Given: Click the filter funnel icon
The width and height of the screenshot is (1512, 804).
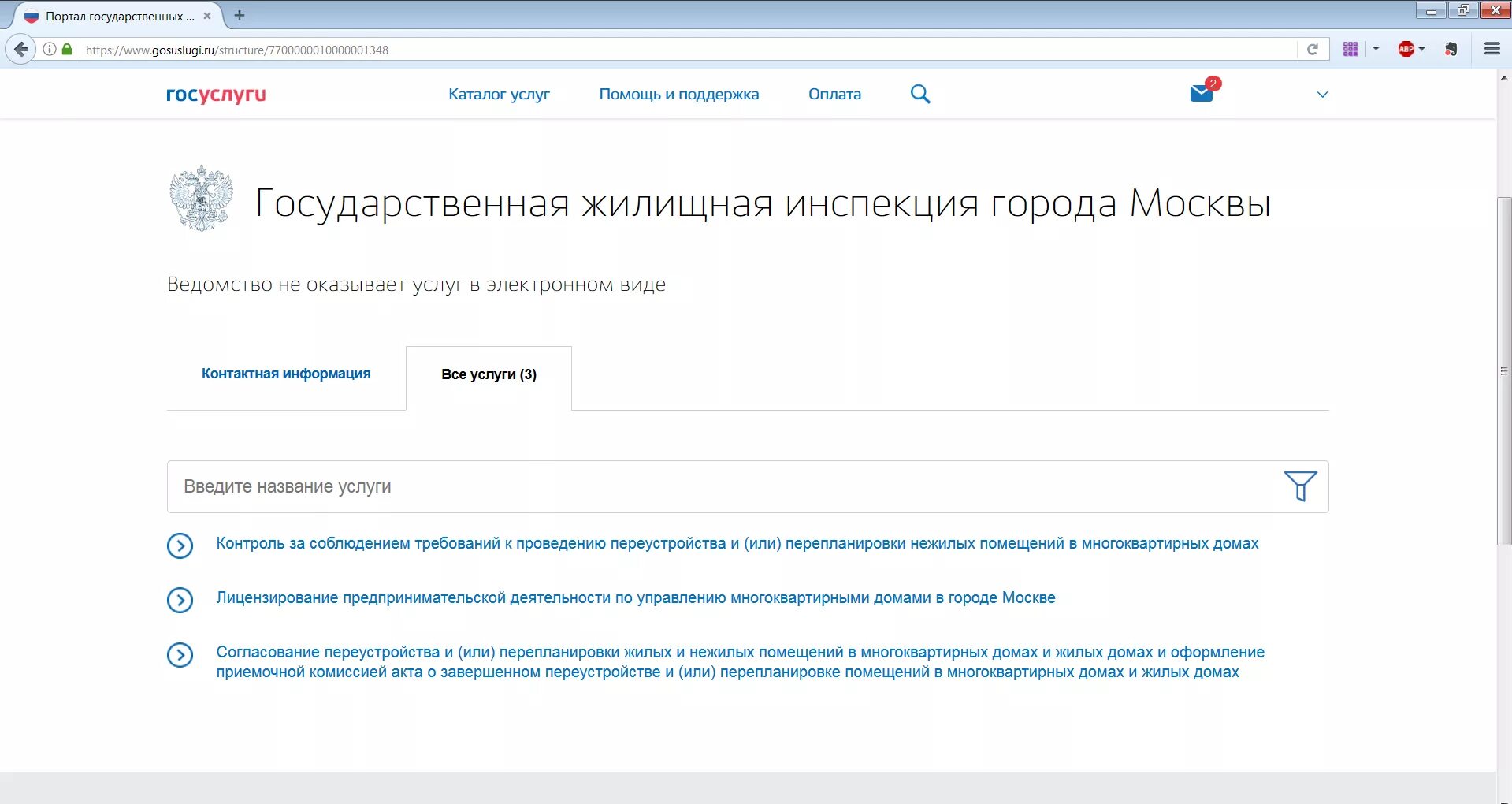Looking at the screenshot, I should pos(1300,486).
